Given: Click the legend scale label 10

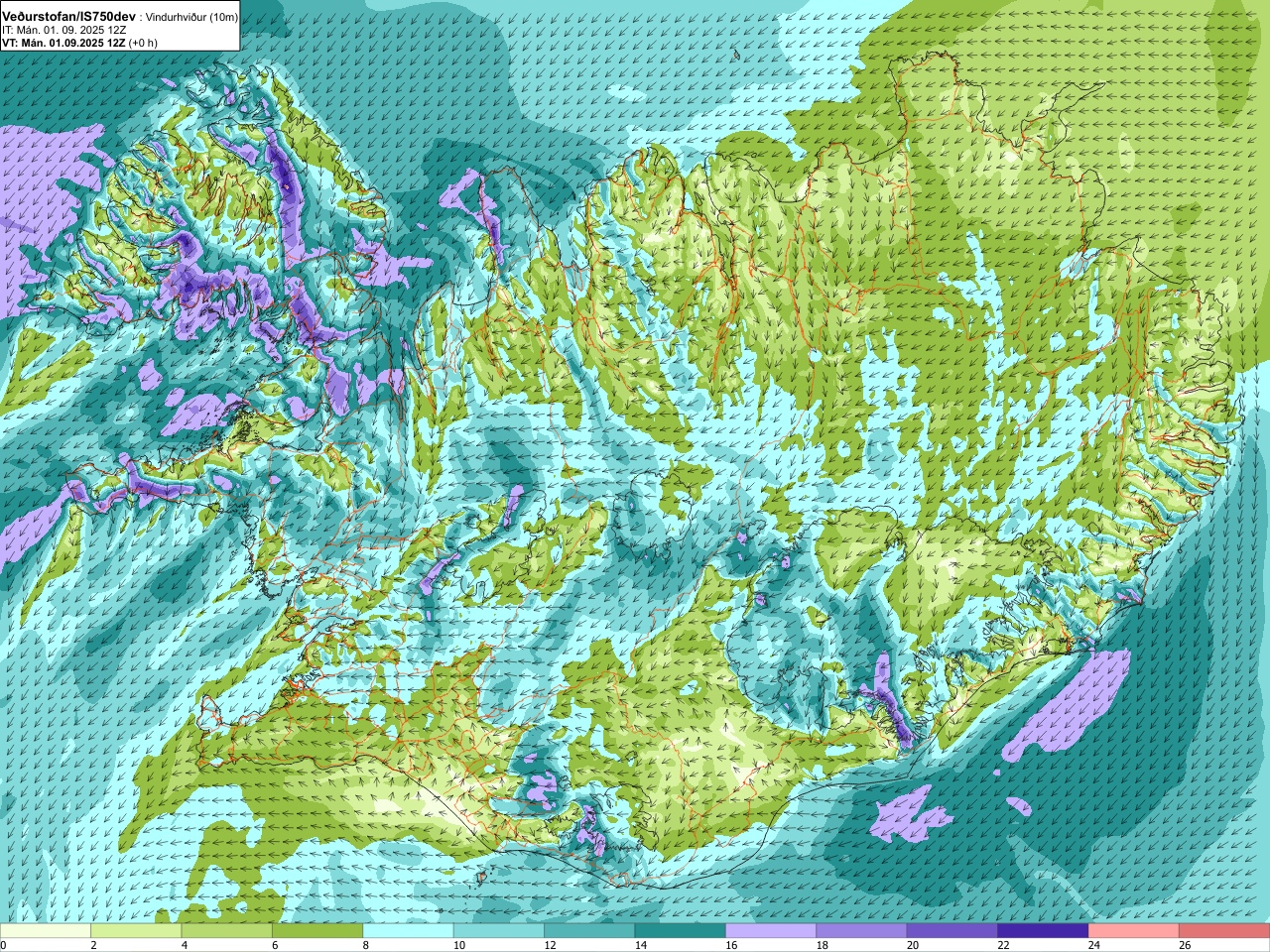Looking at the screenshot, I should click(x=458, y=945).
